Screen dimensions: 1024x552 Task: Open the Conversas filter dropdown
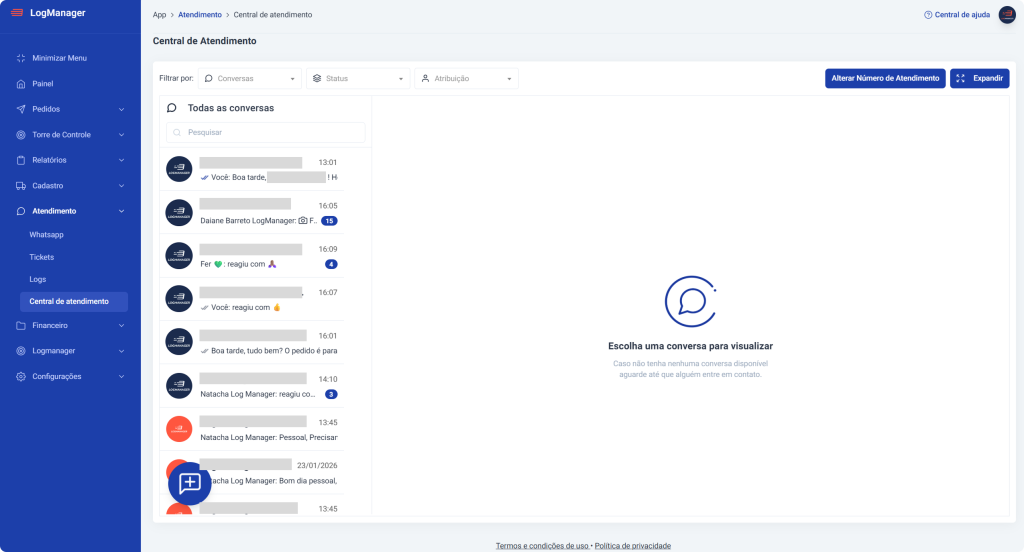coord(250,78)
